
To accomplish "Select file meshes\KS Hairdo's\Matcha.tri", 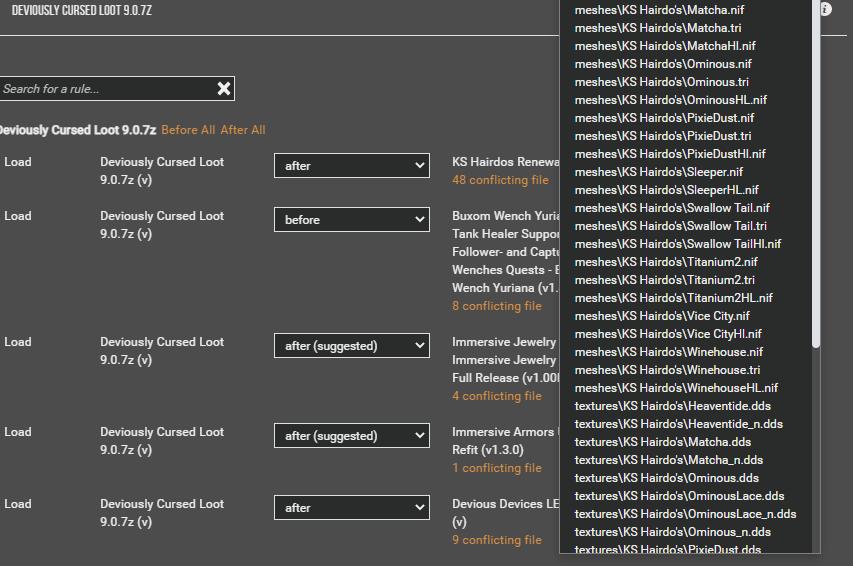I will click(658, 28).
